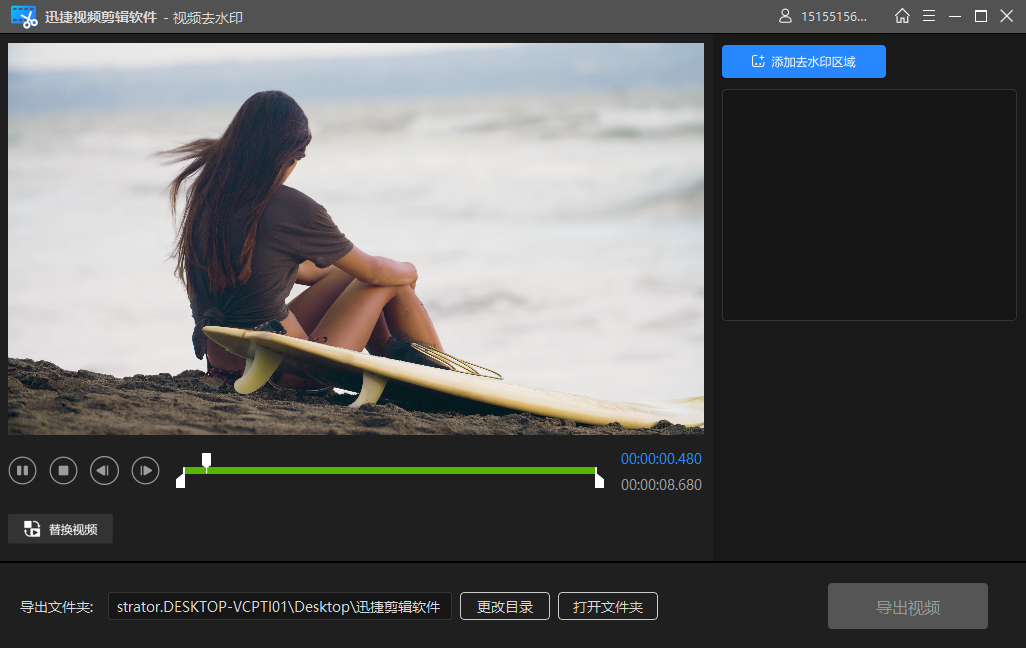Click the export folder path field
This screenshot has width=1026, height=648.
[279, 606]
